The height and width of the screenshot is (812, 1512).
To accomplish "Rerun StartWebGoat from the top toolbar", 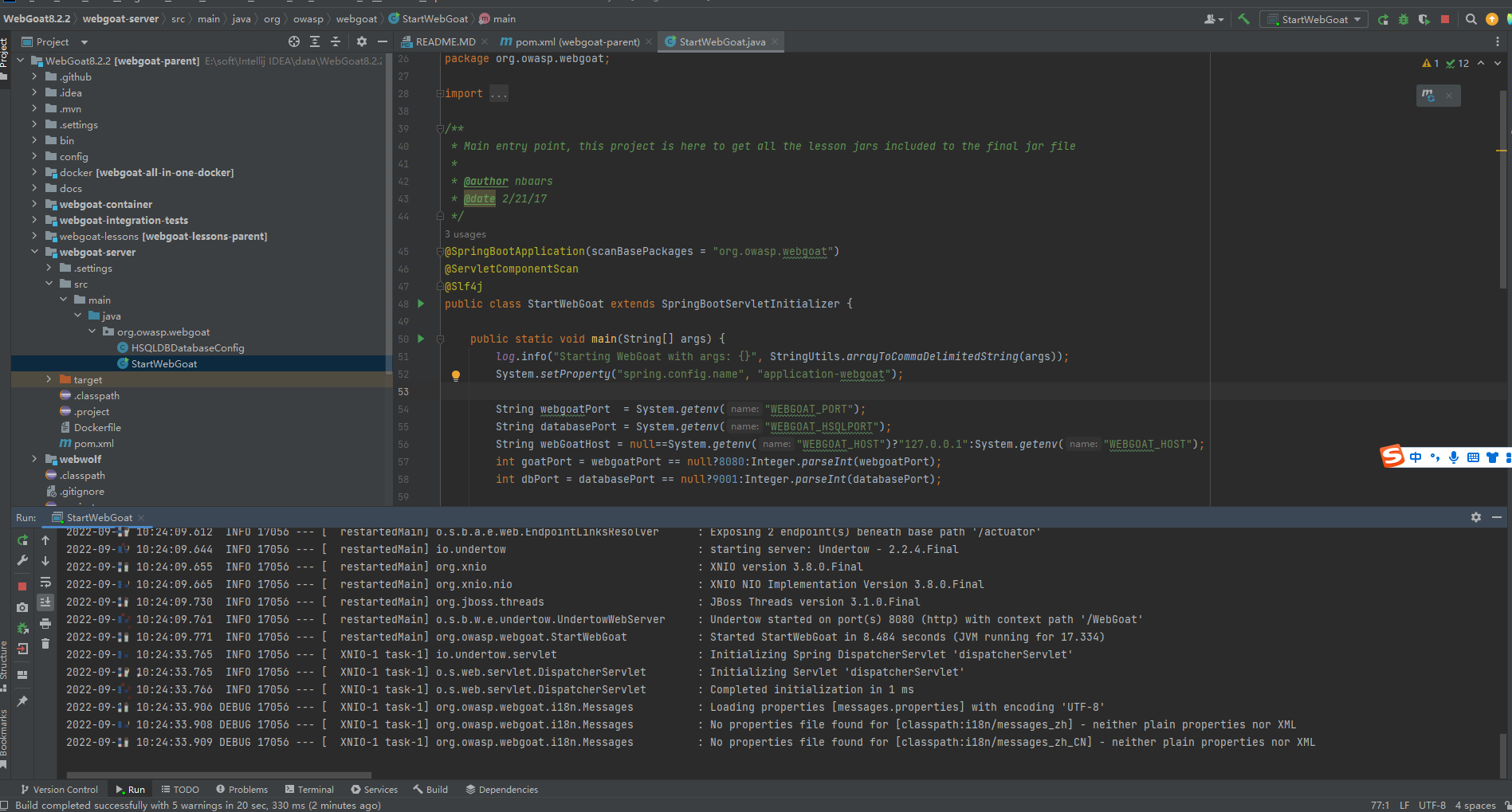I will [1383, 19].
